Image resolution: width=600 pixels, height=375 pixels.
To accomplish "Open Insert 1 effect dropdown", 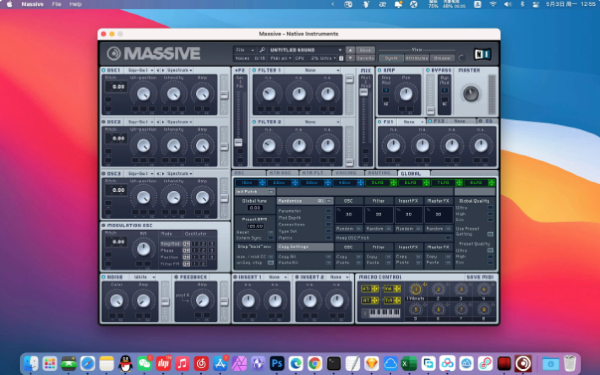I will coord(277,277).
